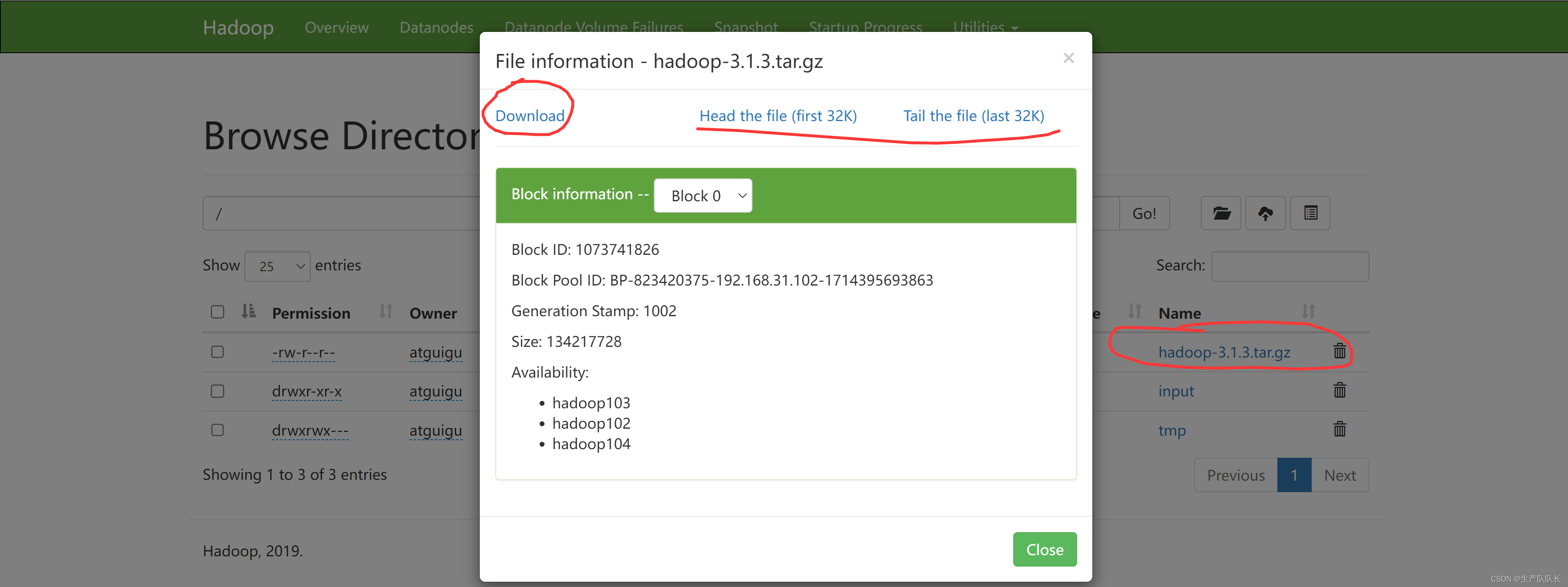Click trash icon for the input directory
This screenshot has height=587, width=1568.
pyautogui.click(x=1339, y=391)
